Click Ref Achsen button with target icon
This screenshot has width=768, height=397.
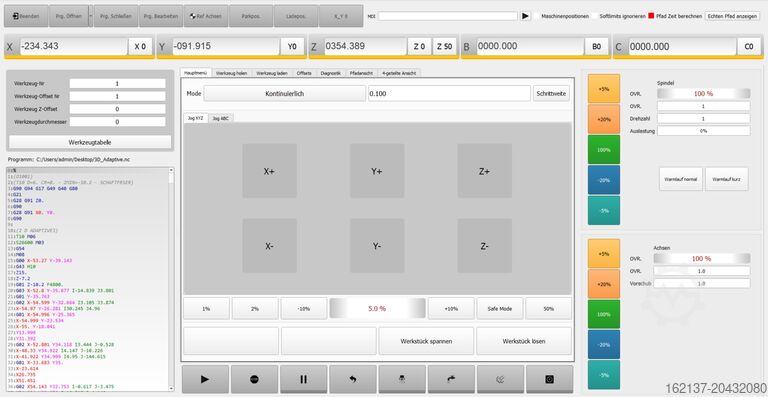[x=206, y=16]
